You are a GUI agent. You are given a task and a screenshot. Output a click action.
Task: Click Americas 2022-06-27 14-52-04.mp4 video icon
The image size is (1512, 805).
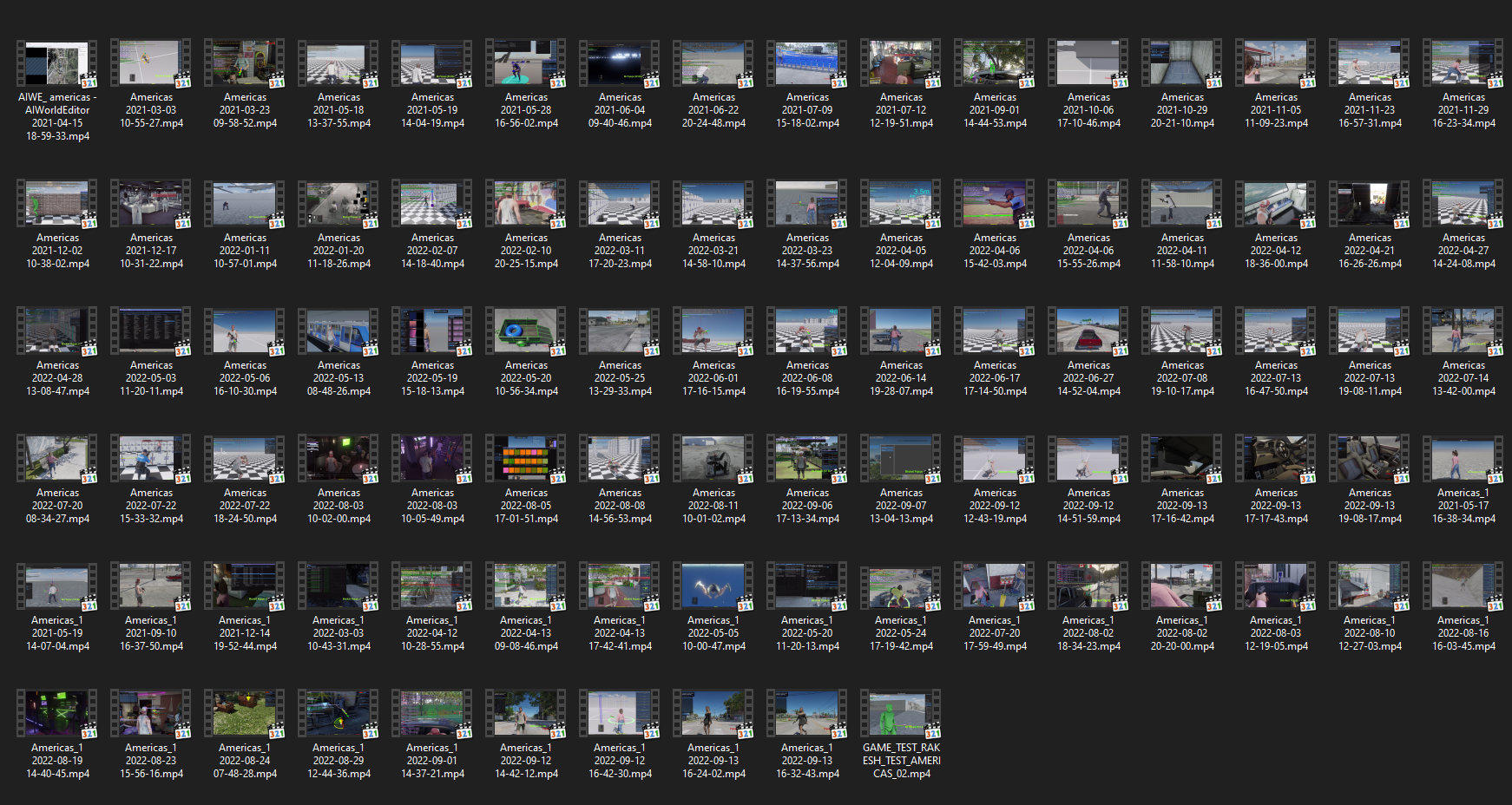click(x=1088, y=331)
